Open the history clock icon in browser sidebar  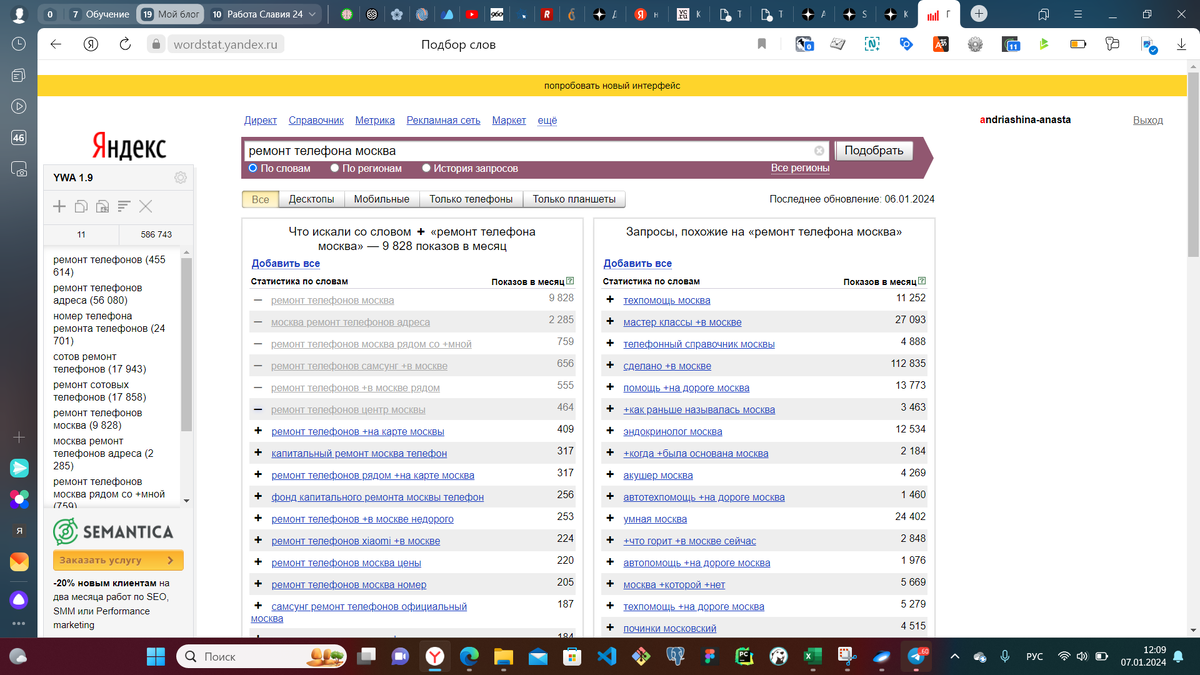[18, 44]
